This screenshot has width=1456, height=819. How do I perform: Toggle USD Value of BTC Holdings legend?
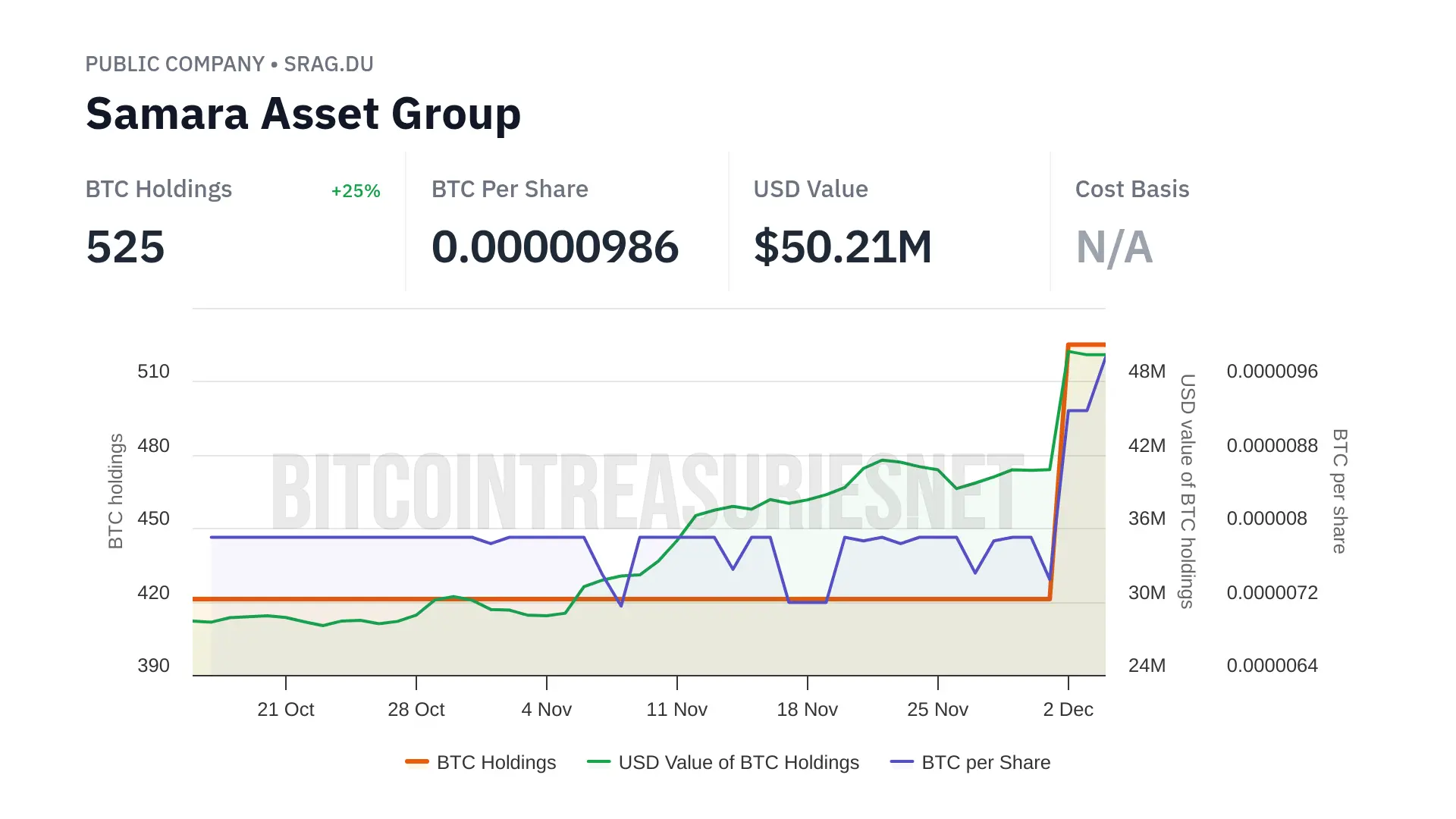(x=738, y=762)
